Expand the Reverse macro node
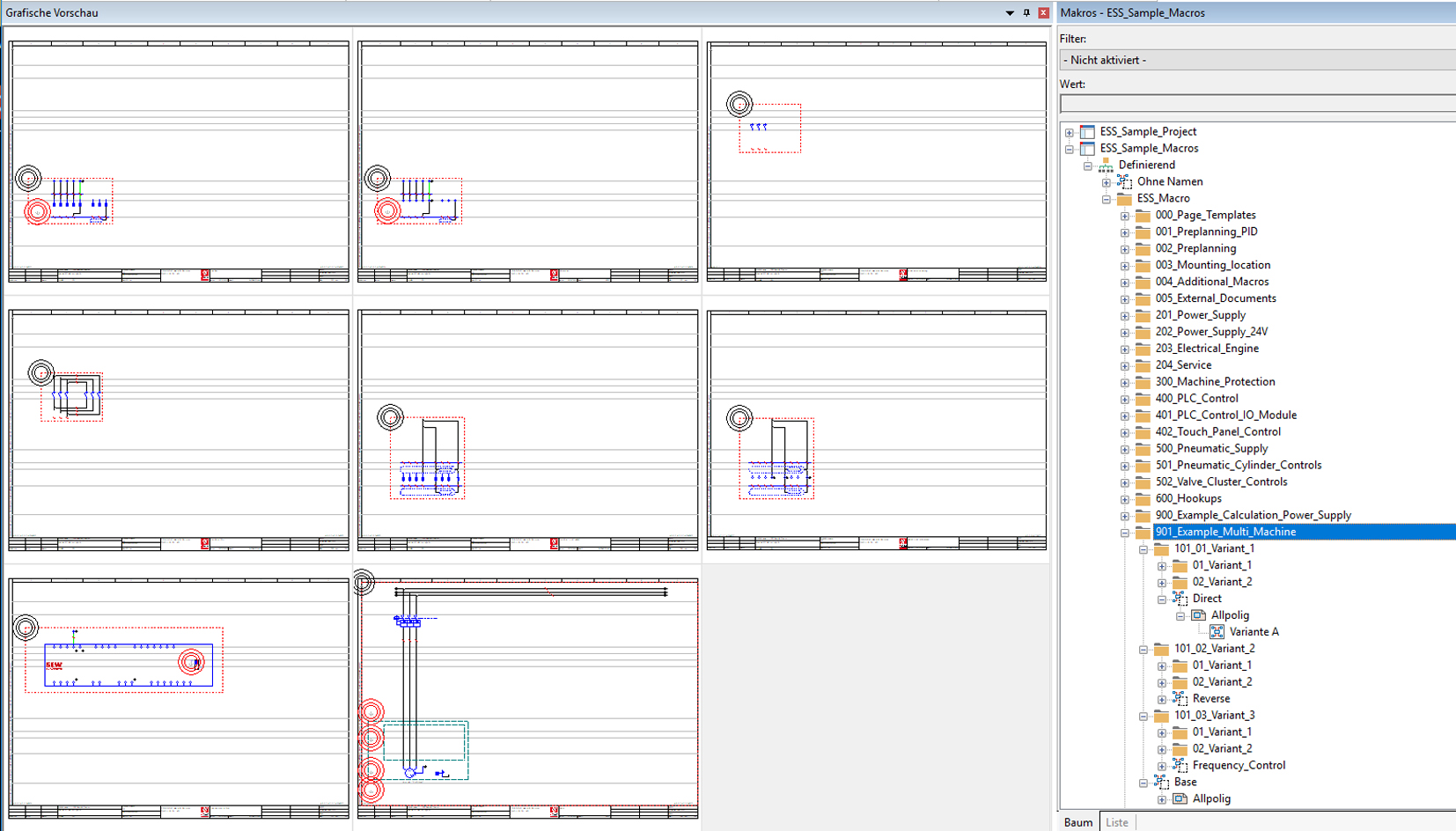This screenshot has width=1456, height=831. tap(1161, 700)
